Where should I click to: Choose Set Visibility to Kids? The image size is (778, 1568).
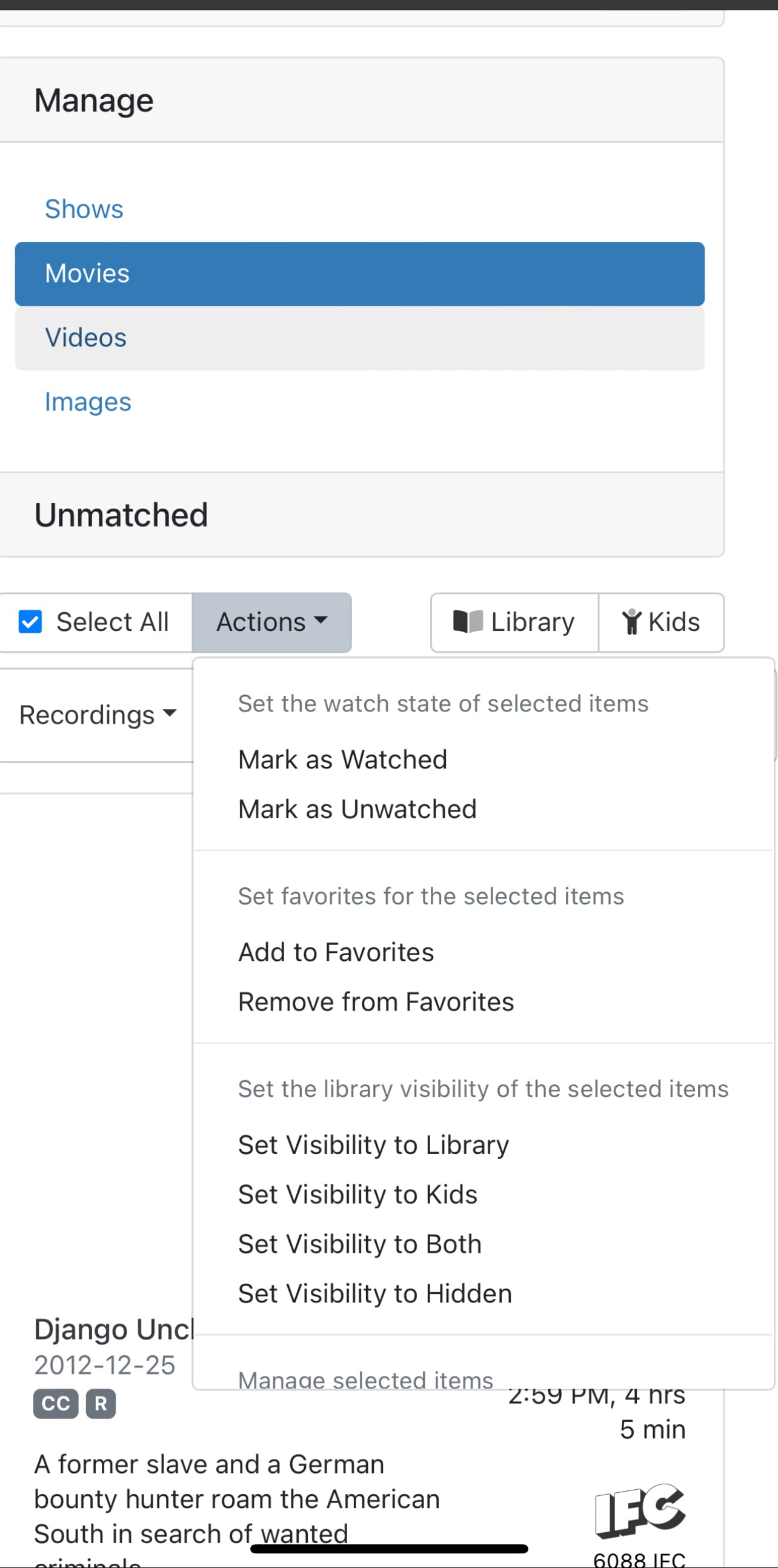(357, 1194)
